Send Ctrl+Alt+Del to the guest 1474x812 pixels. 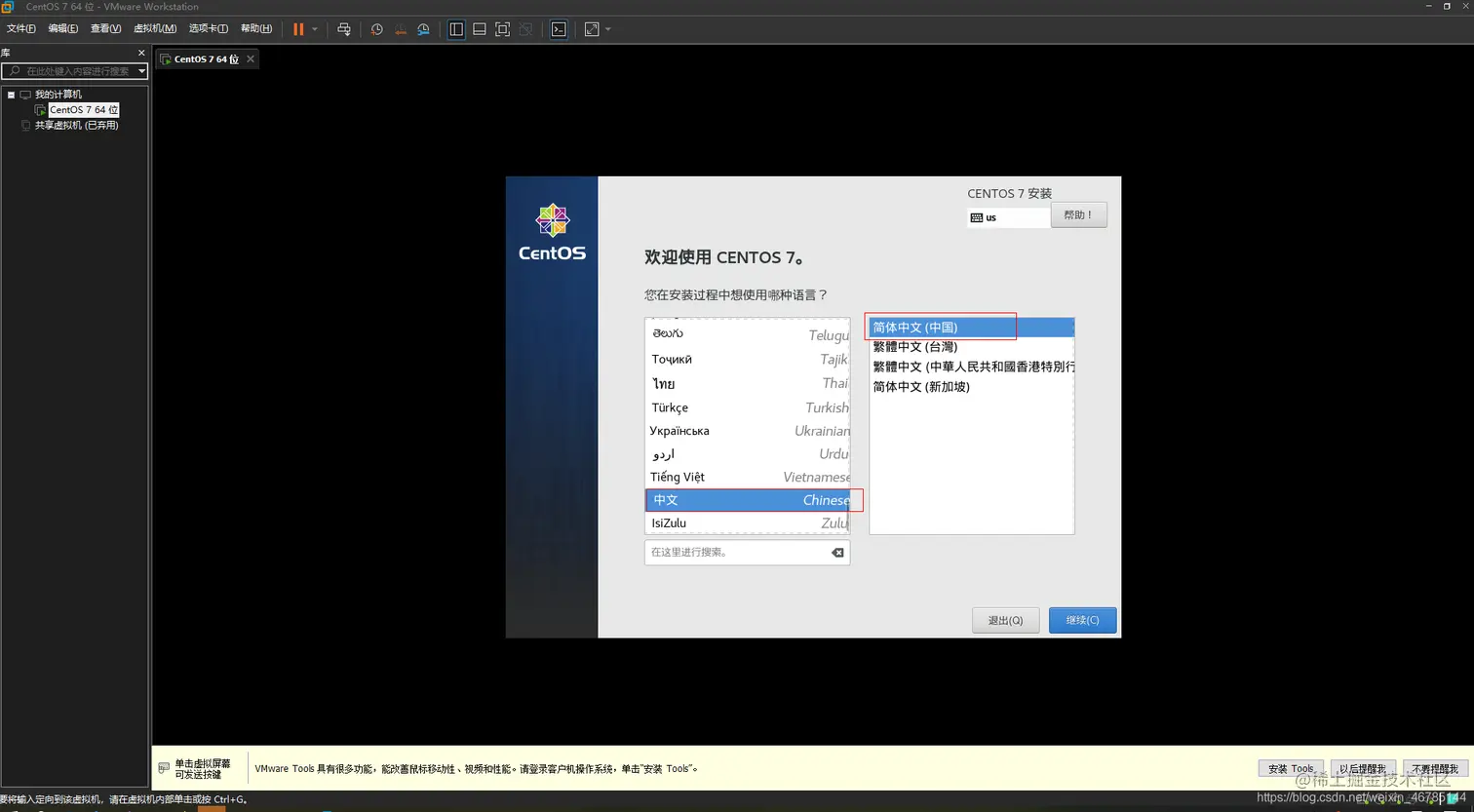[x=344, y=29]
